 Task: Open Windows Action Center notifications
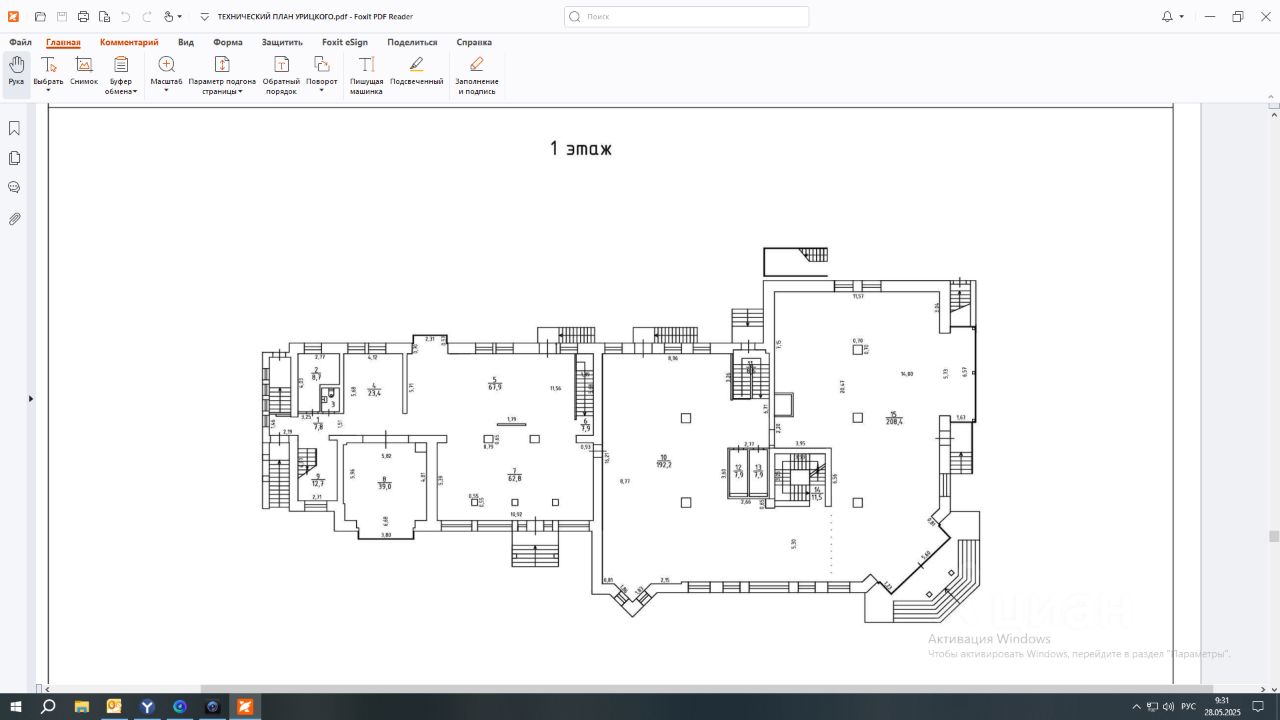pos(1258,706)
